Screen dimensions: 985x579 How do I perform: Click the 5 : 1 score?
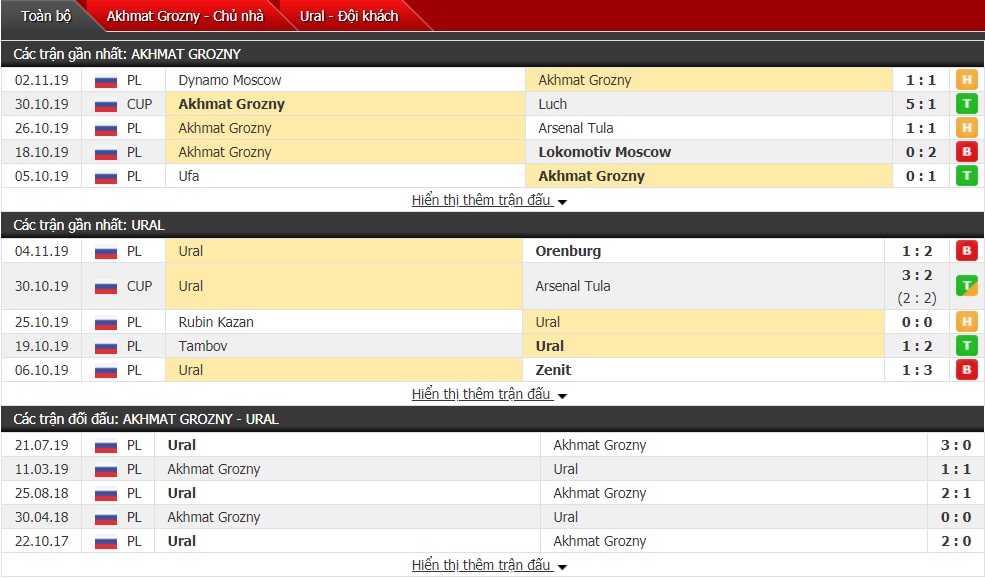[920, 104]
